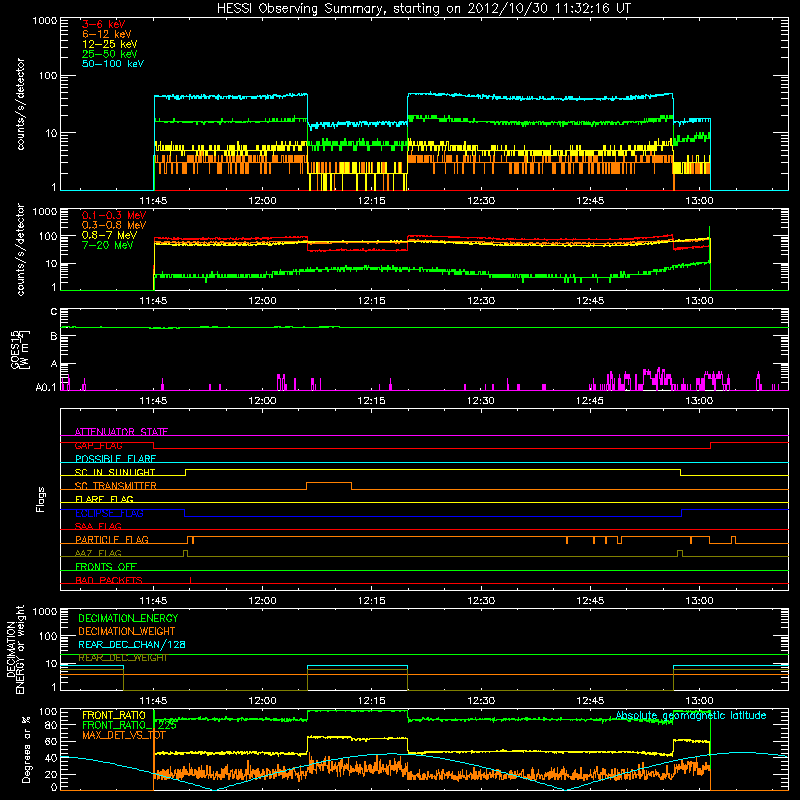The image size is (800, 800).
Task: Click the GOES15 axis label
Action: tap(16, 349)
